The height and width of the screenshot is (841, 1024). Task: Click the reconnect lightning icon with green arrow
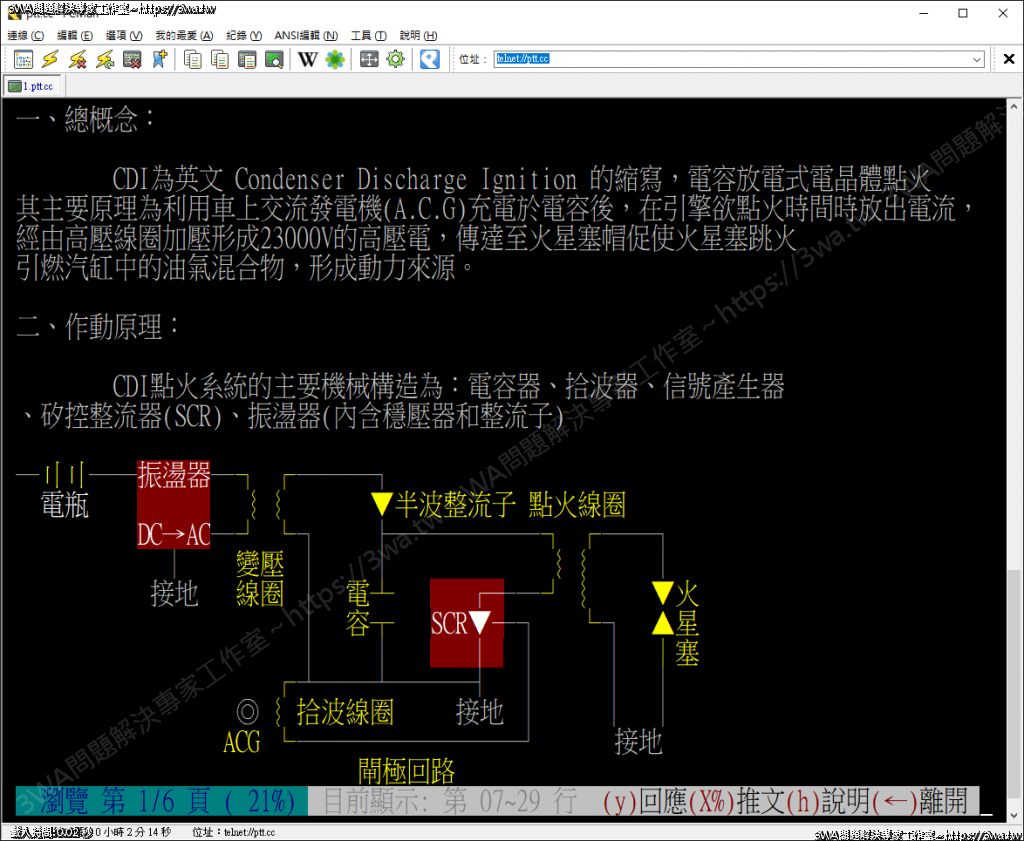tap(104, 60)
